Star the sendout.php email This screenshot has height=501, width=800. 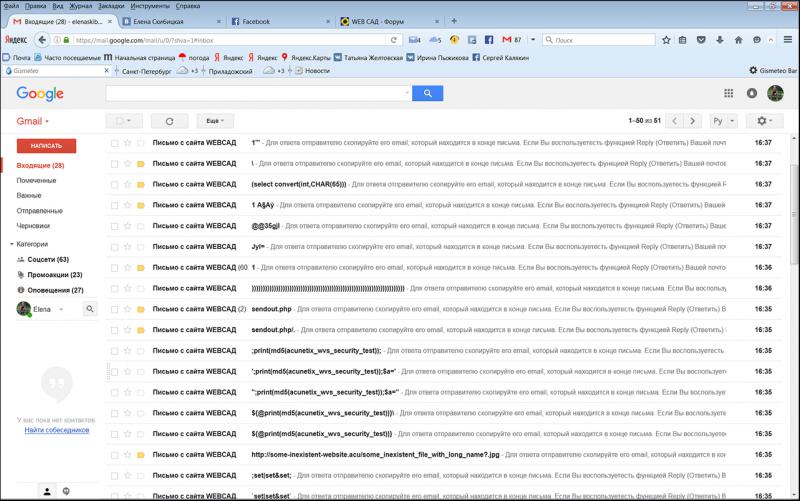(x=128, y=309)
